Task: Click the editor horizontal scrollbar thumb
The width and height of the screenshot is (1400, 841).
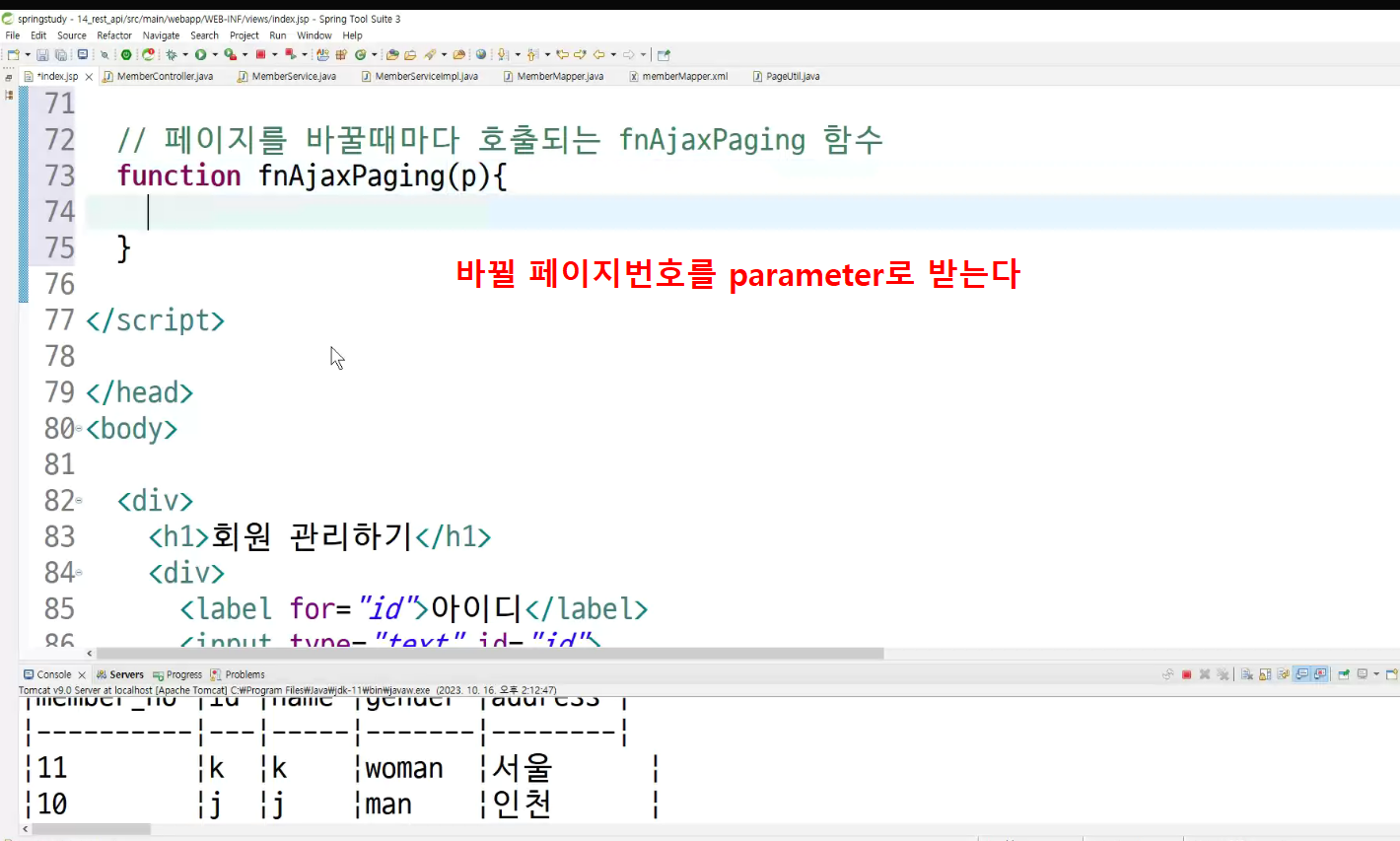Action: pyautogui.click(x=490, y=653)
